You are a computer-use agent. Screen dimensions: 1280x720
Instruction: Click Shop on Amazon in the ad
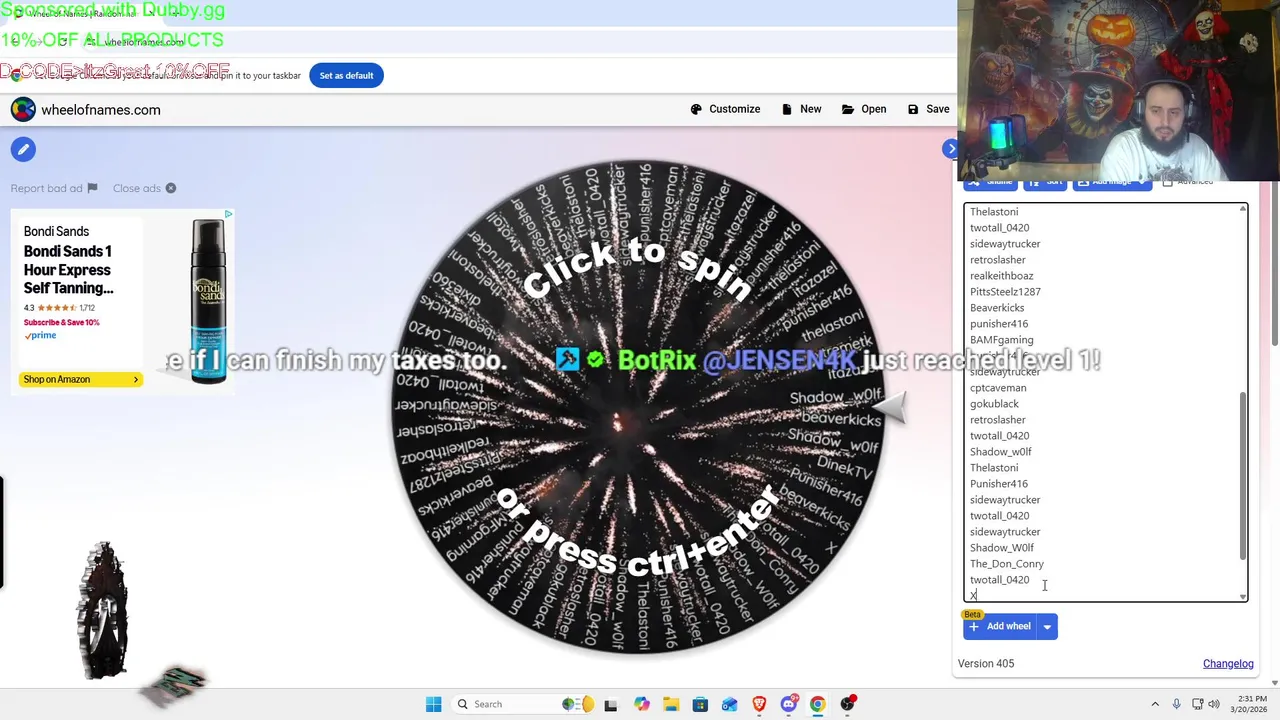pyautogui.click(x=80, y=379)
